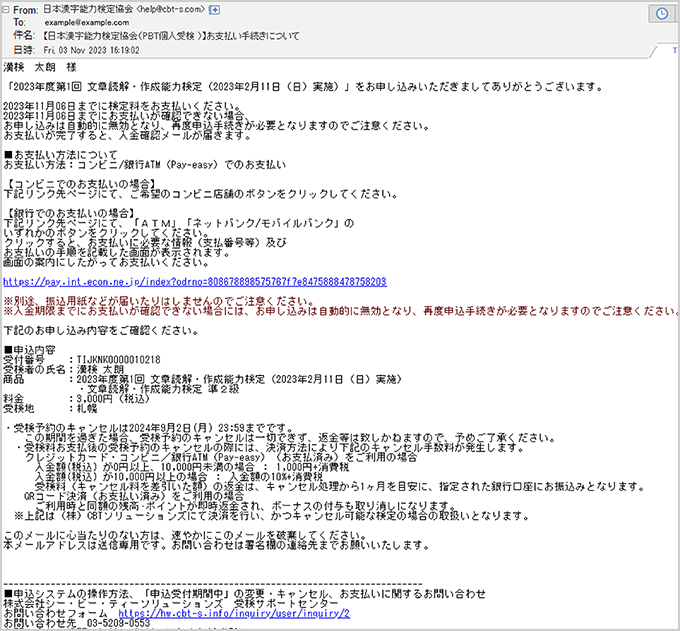
Task: Select the fee 3,000円(税込)
Action: point(113,399)
